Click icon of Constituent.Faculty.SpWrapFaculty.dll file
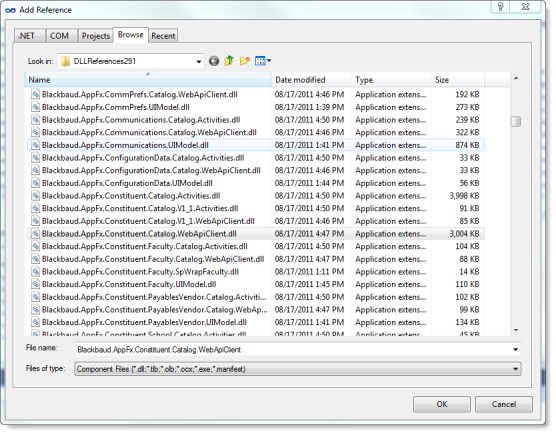Viewport: 556px width, 435px height. [x=35, y=272]
